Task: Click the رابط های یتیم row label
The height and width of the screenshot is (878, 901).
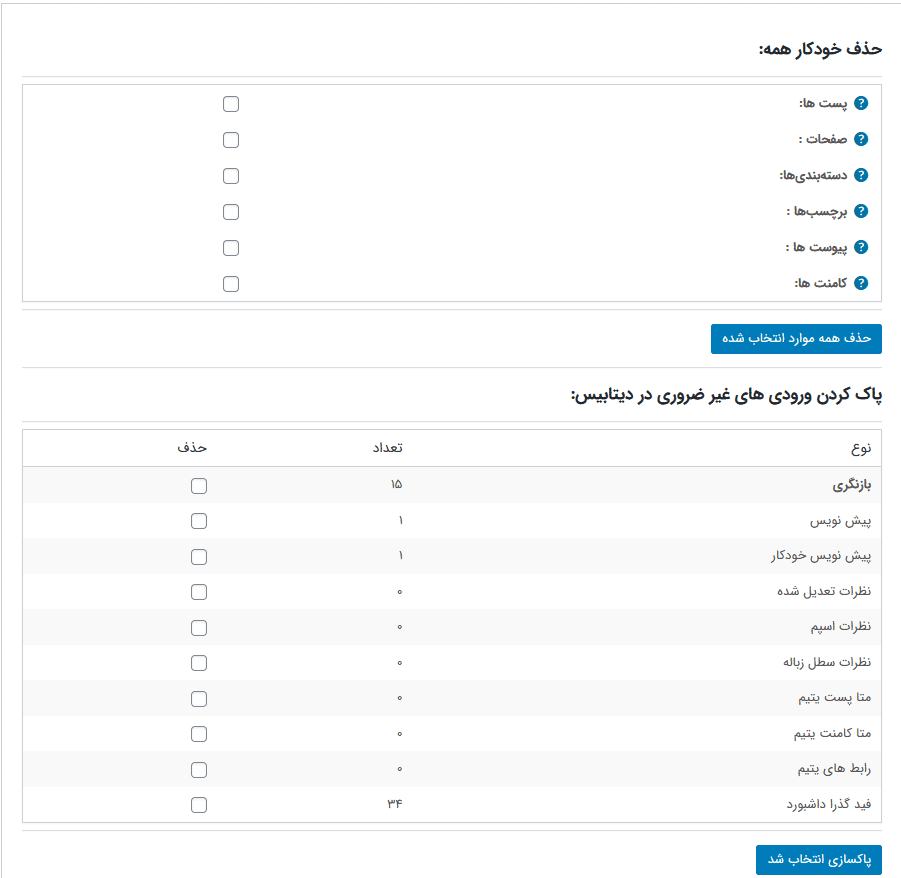Action: pyautogui.click(x=834, y=769)
